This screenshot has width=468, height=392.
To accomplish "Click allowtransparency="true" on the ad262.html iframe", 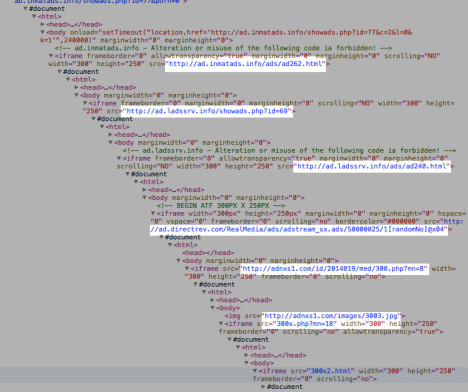I will pos(199,55).
